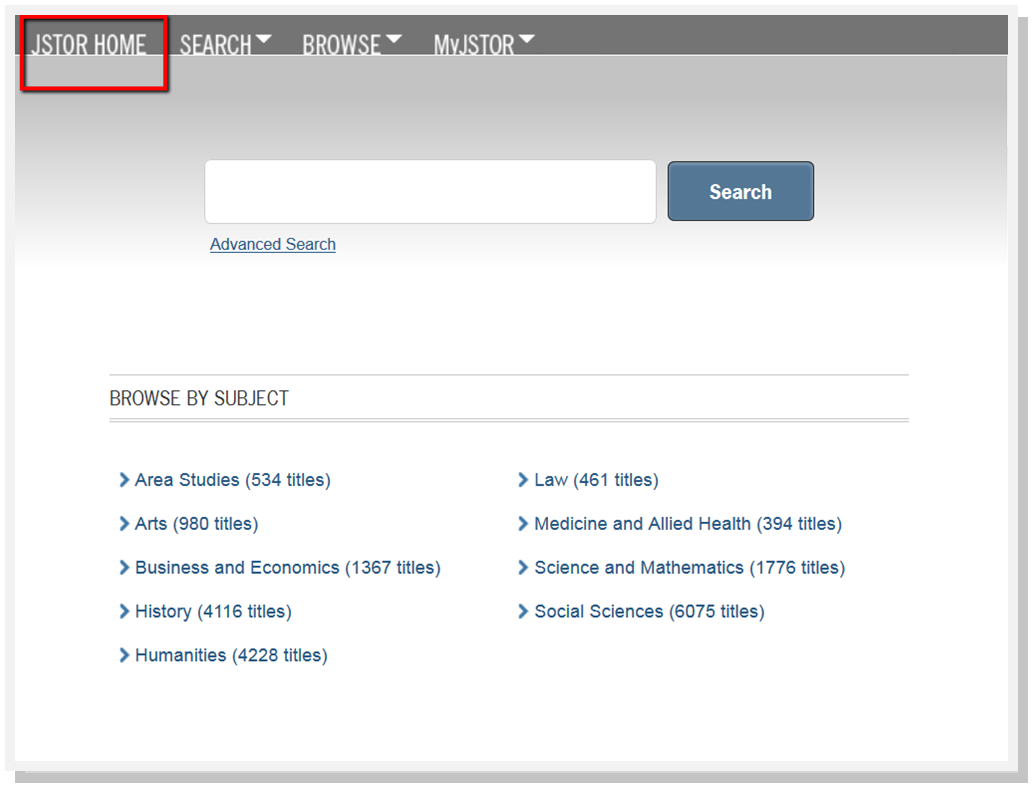The width and height of the screenshot is (1033, 788).
Task: Click the chevron icon beside Area Studies
Action: coord(124,480)
